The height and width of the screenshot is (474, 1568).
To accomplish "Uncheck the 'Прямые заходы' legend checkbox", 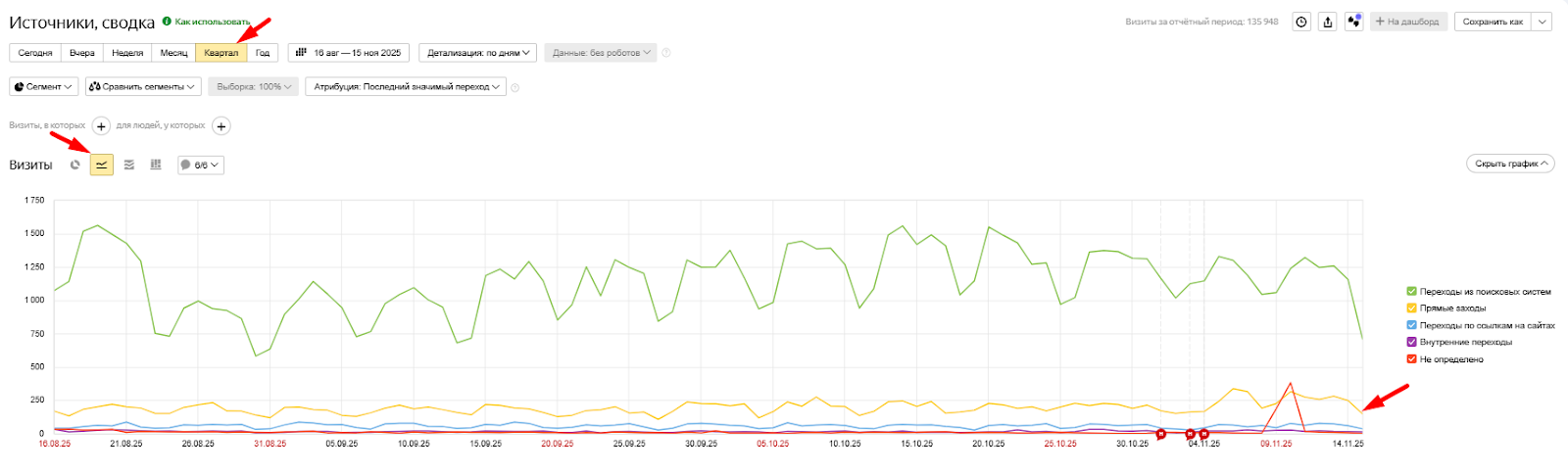I will (1412, 308).
